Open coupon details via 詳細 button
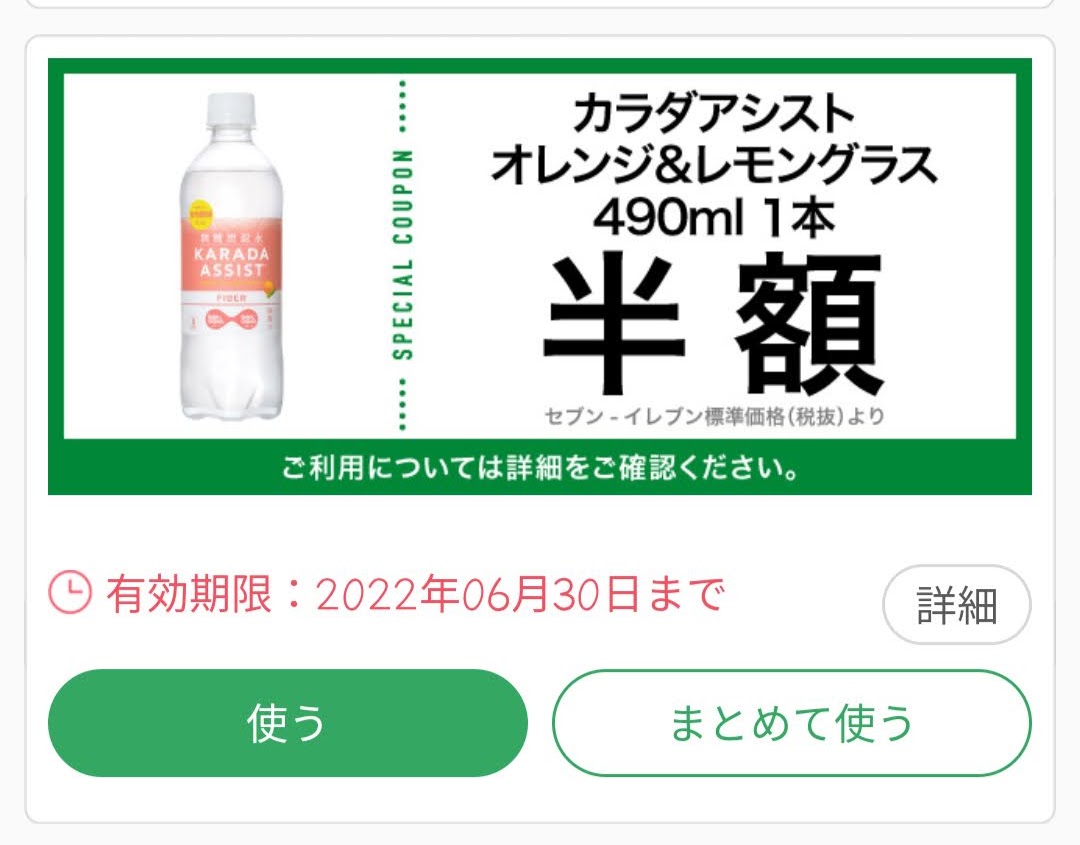This screenshot has width=1080, height=845. (x=957, y=605)
